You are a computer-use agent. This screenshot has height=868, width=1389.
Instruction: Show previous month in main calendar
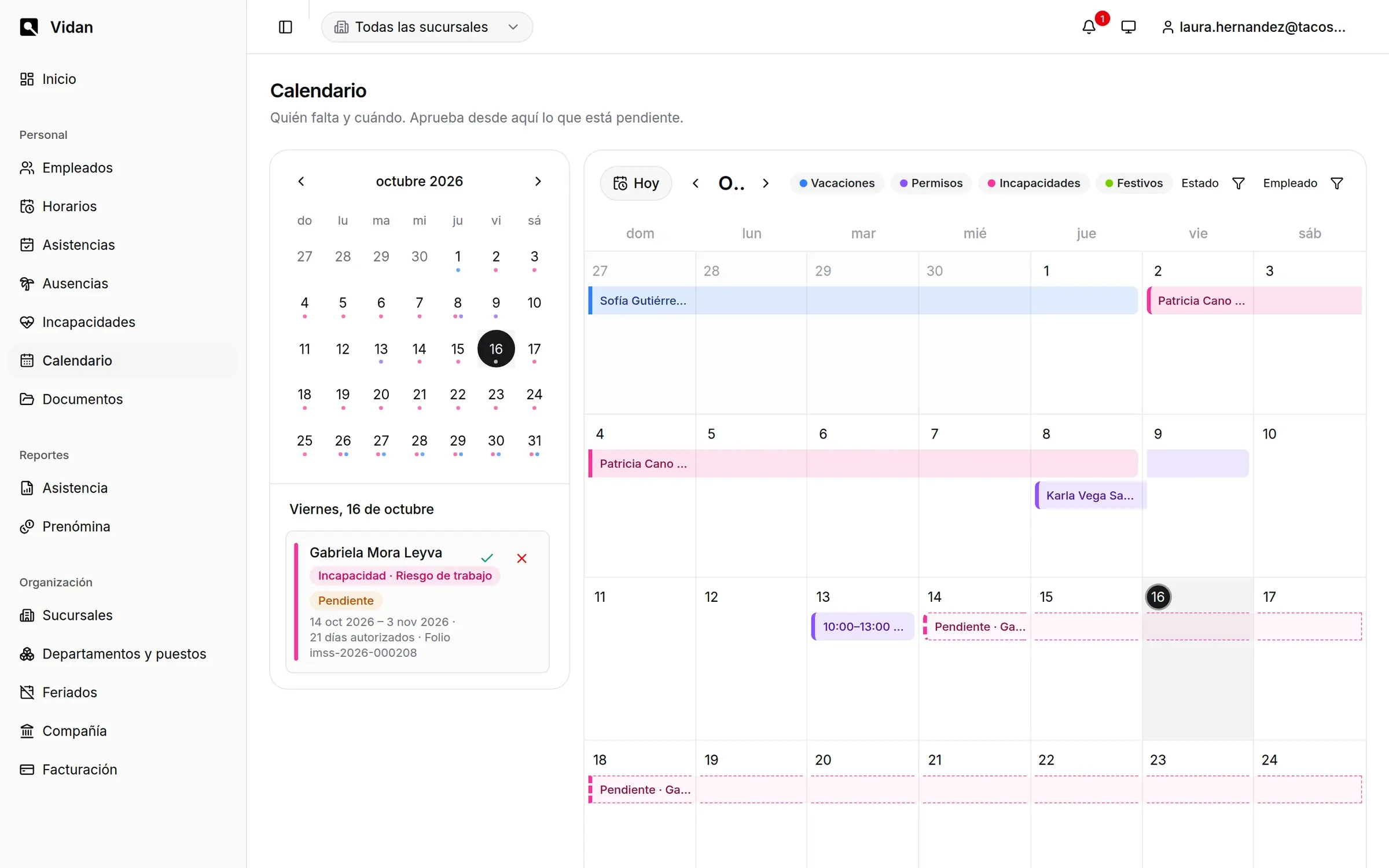click(x=696, y=183)
